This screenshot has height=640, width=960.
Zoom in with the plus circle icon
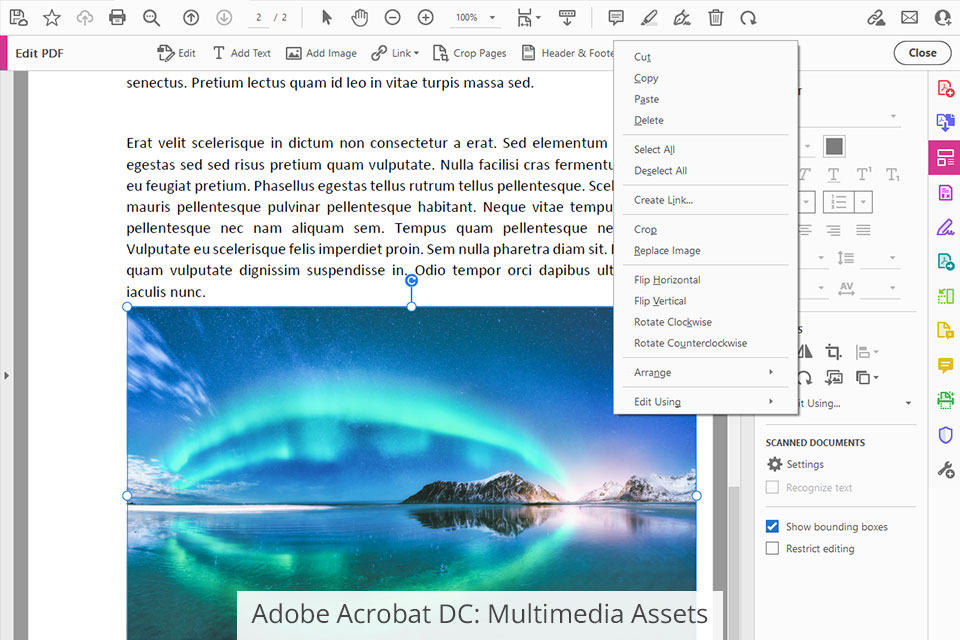(x=426, y=18)
